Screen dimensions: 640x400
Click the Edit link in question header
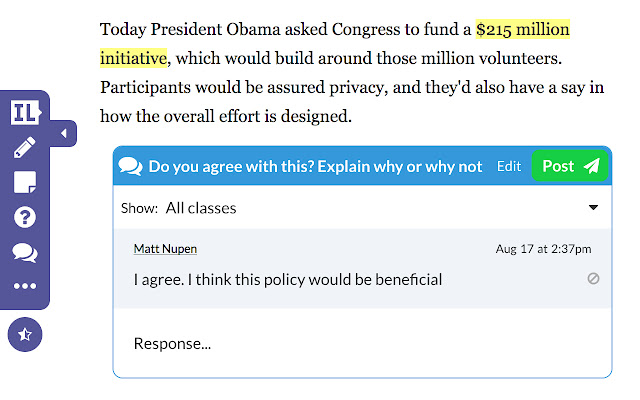click(x=509, y=166)
